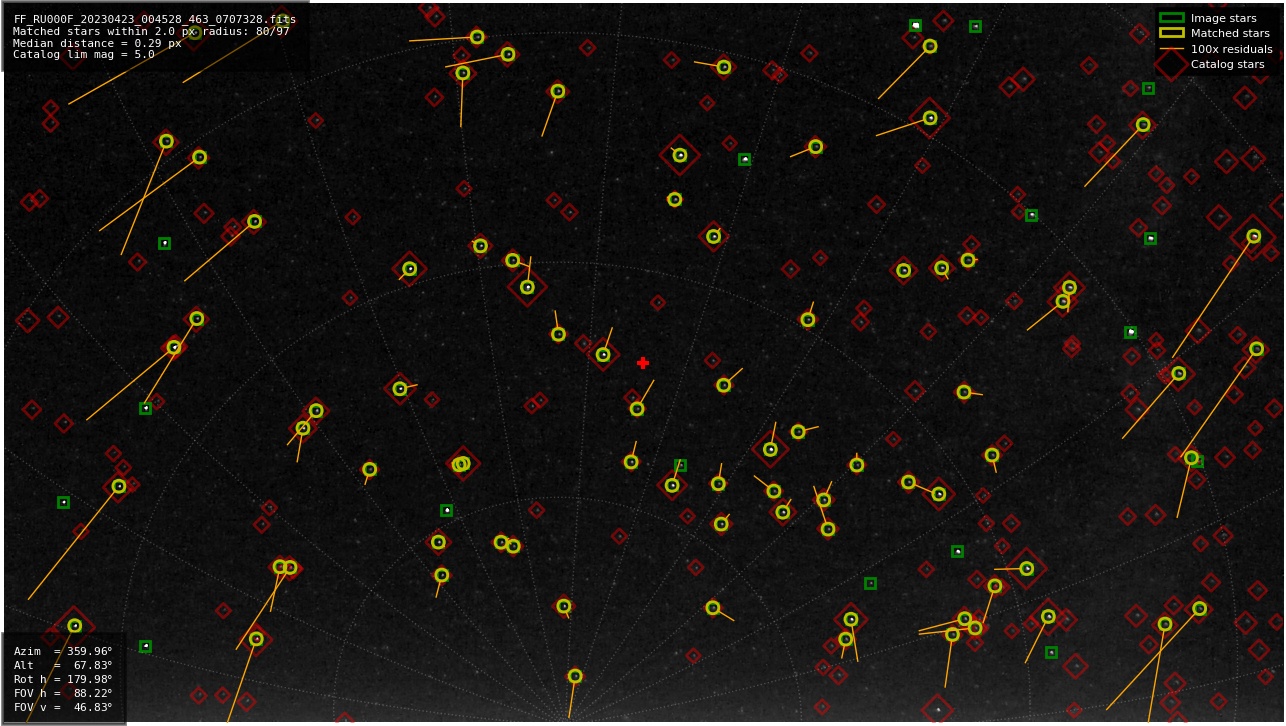The image size is (1286, 726).
Task: Click the 'FOV v = 46.83°' value
Action: pyautogui.click(x=63, y=707)
